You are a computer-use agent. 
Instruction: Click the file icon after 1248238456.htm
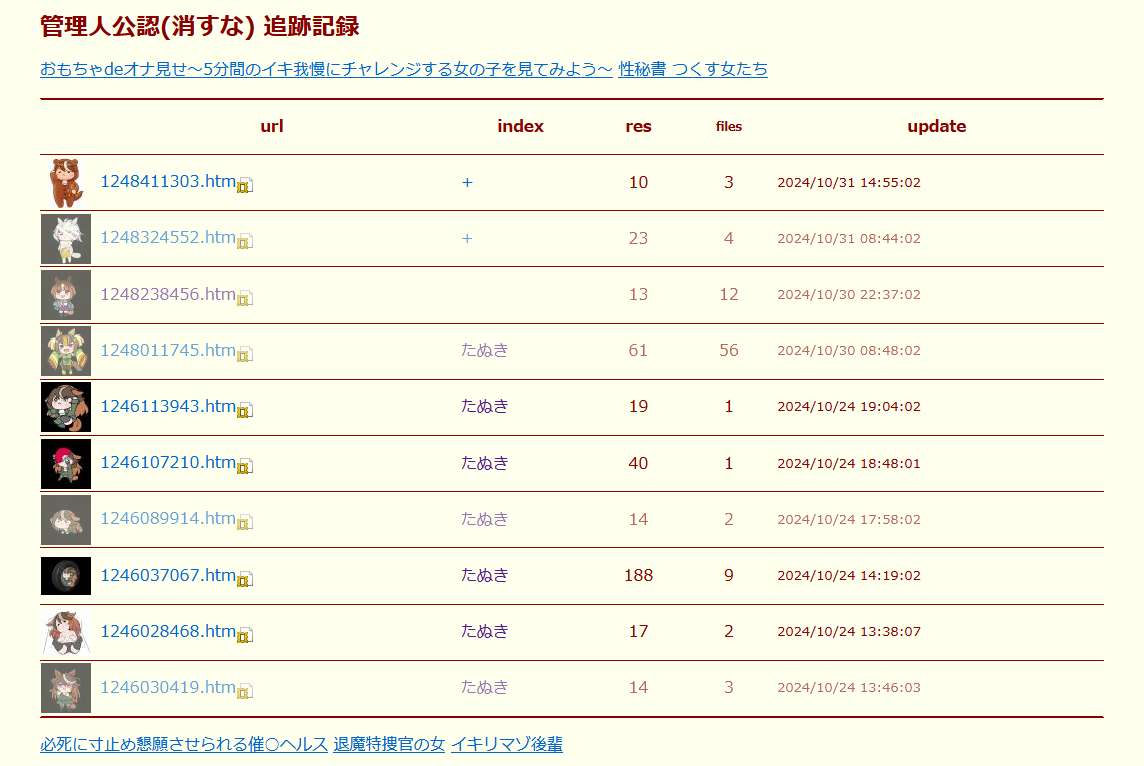pos(245,297)
